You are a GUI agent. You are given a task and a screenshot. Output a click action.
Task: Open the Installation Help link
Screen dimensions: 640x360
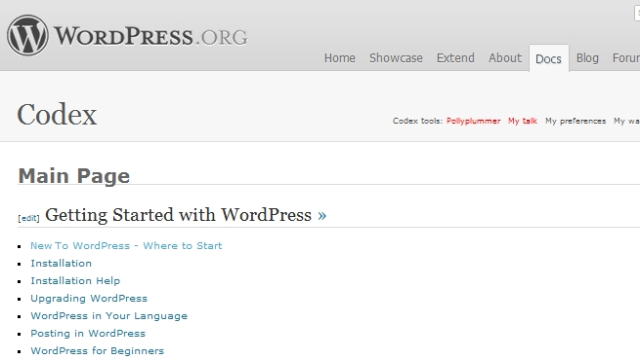pyautogui.click(x=76, y=281)
